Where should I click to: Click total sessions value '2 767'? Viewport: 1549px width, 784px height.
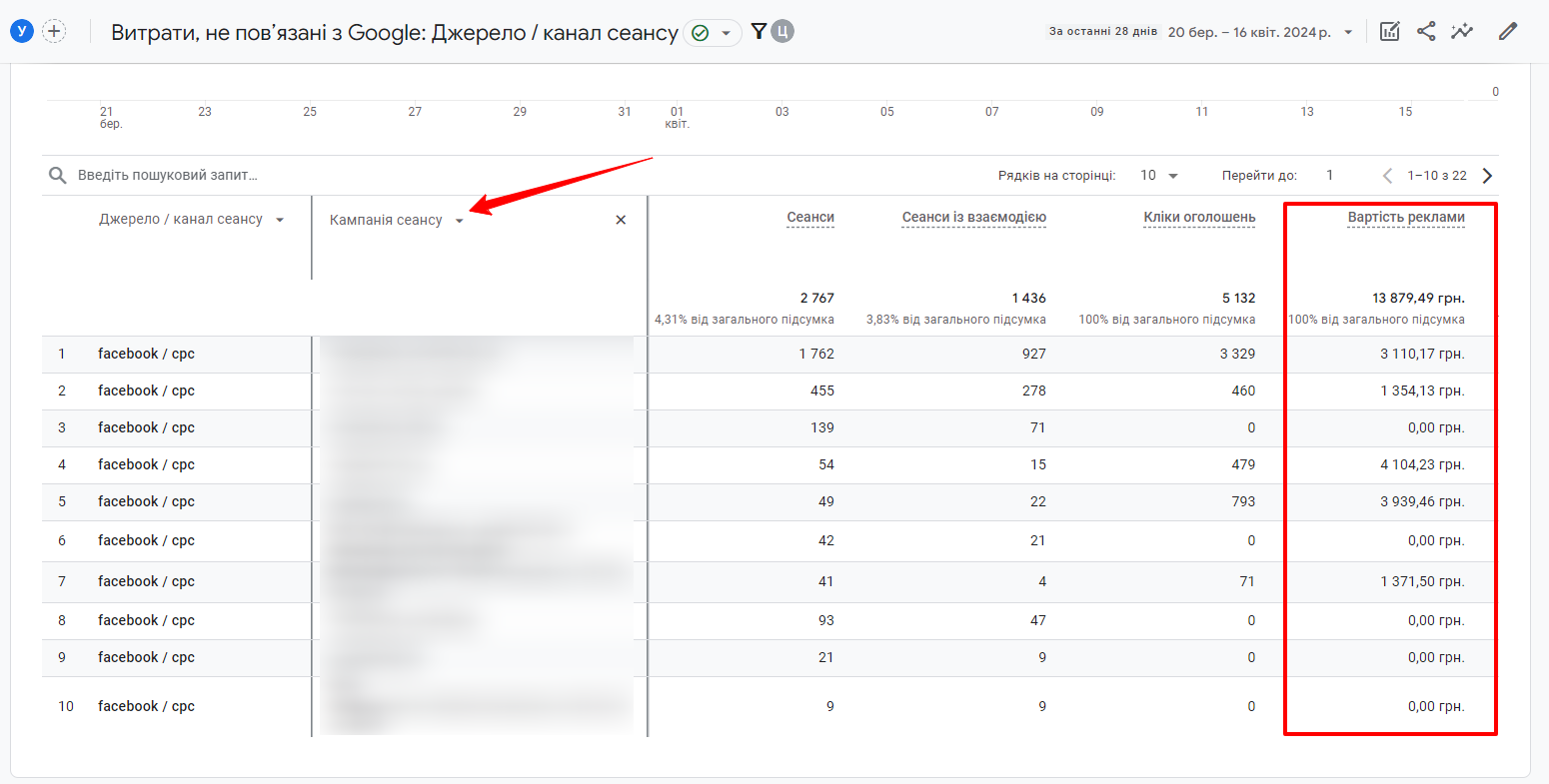[x=816, y=298]
